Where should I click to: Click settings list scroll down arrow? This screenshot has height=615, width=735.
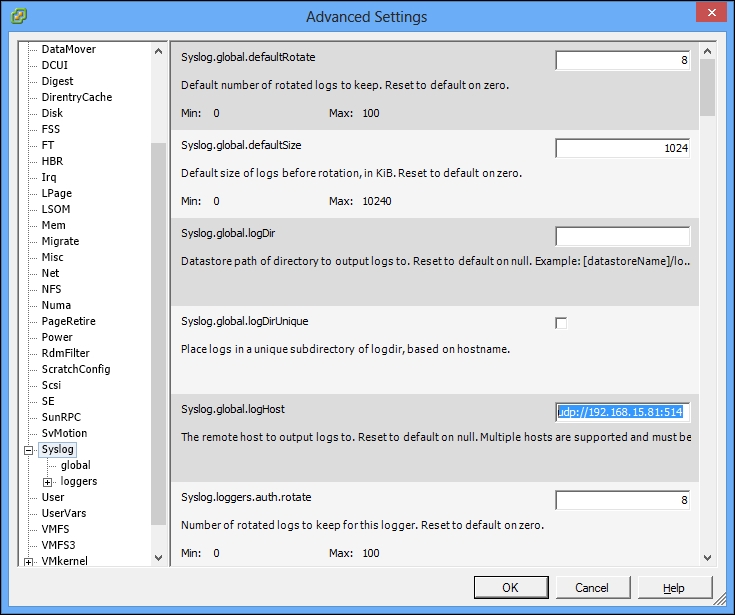point(707,558)
